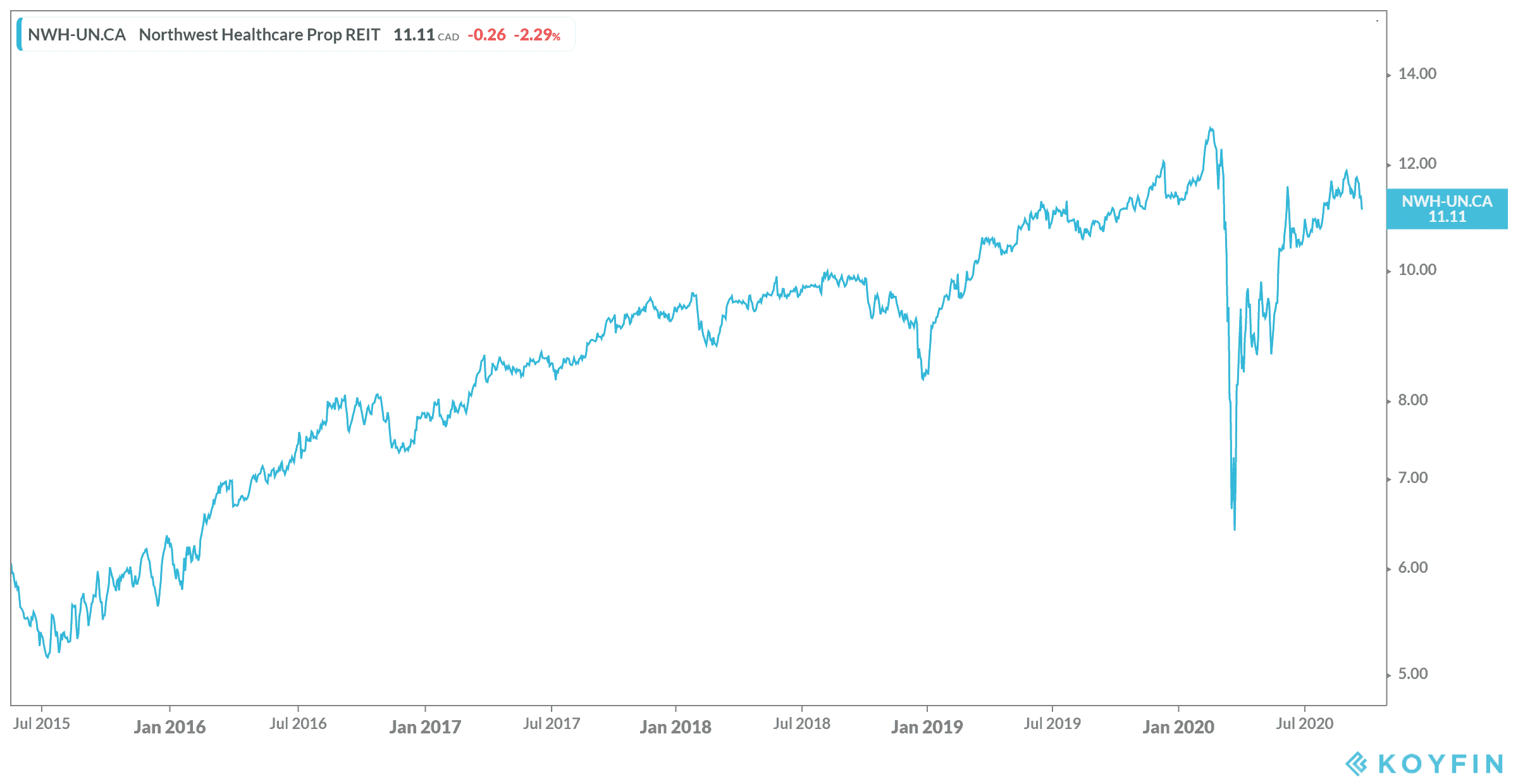This screenshot has width=1518, height=784.
Task: Click the 12.00 price axis label
Action: click(x=1417, y=164)
